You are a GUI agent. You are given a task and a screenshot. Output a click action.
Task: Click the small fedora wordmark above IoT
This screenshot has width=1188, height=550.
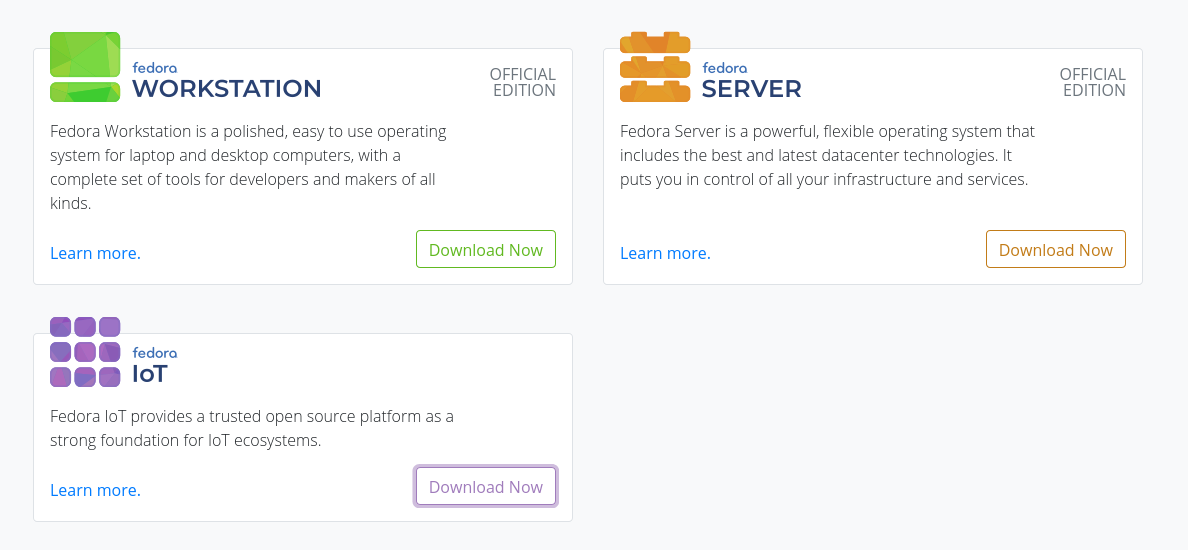pos(155,352)
